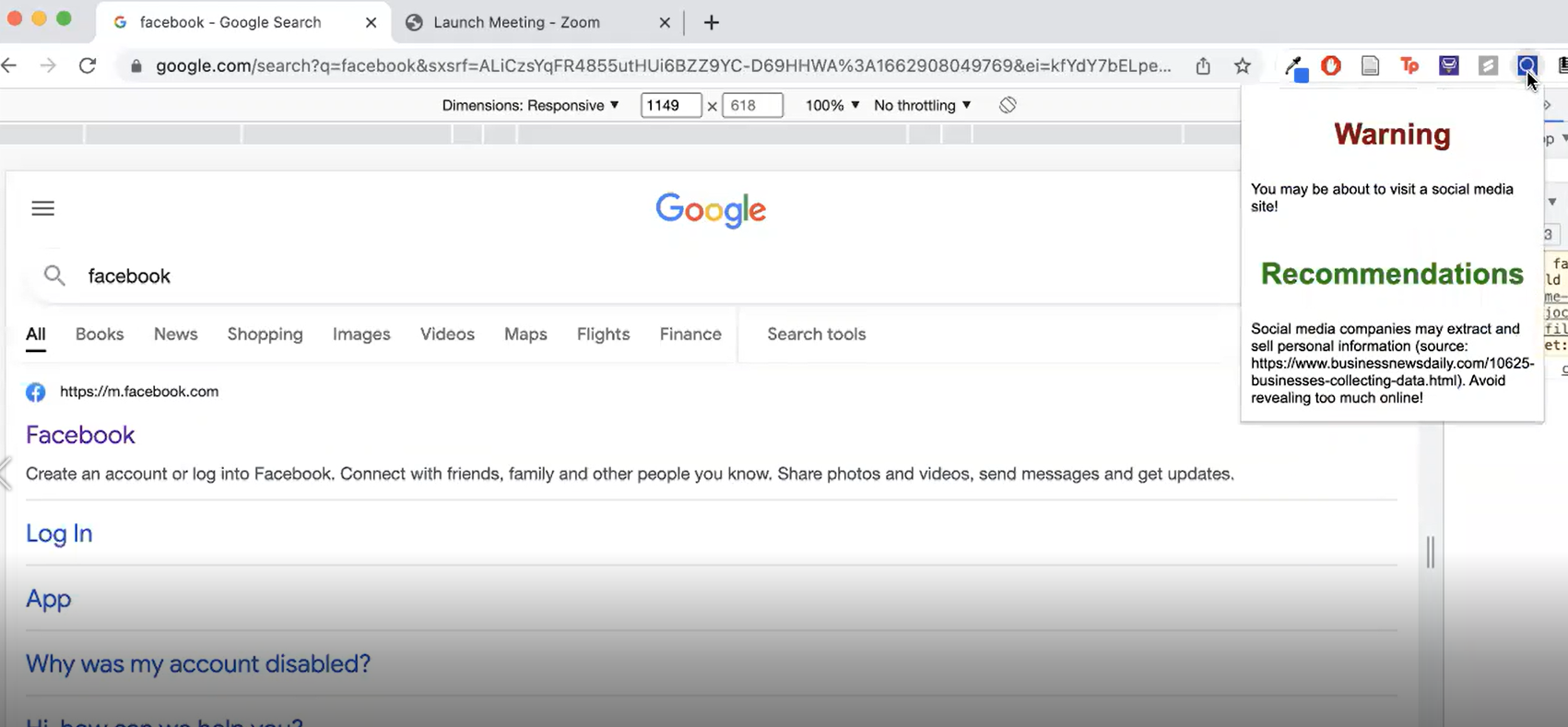This screenshot has width=1568, height=727.
Task: Close the facebook Google Search tab
Action: click(x=371, y=22)
